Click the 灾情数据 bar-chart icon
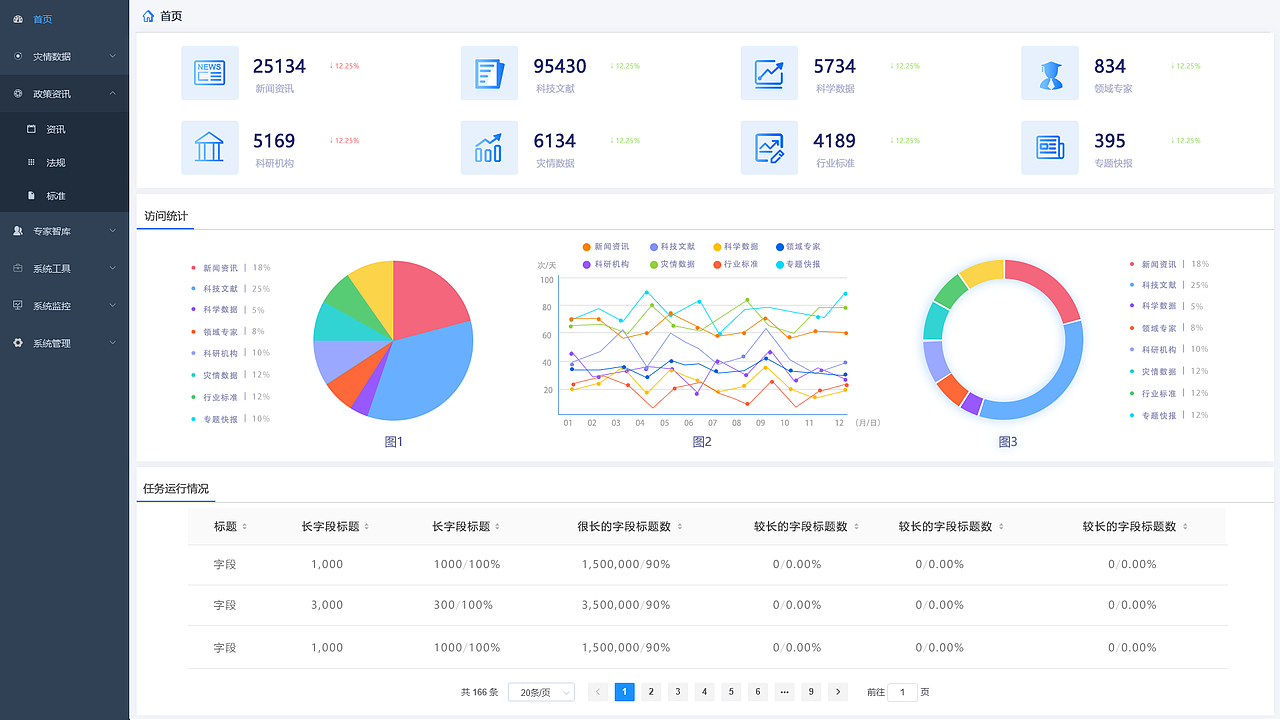The height and width of the screenshot is (720, 1280). pos(489,148)
